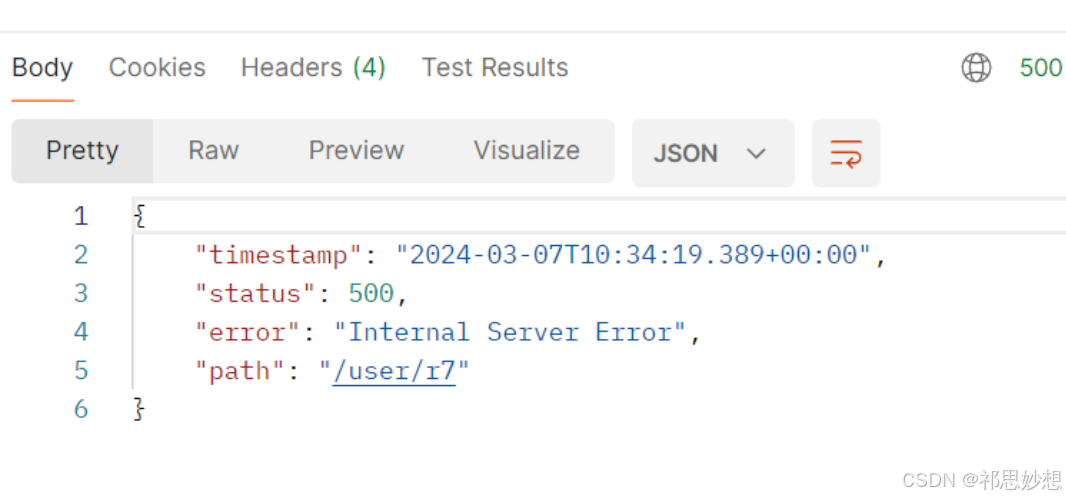This screenshot has height=497, width=1066.
Task: Open the Headers (4) tab
Action: [313, 67]
